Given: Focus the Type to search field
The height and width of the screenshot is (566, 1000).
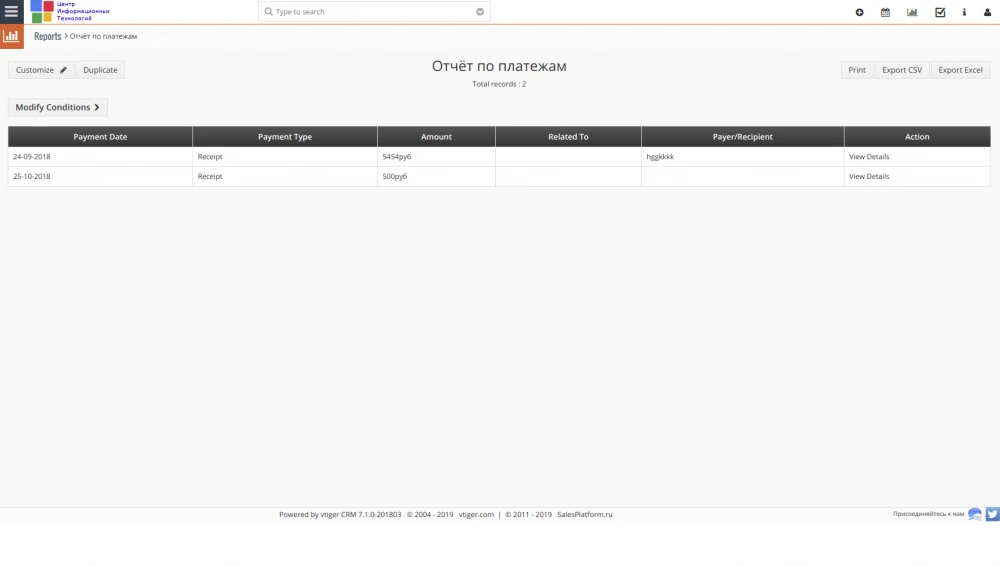Looking at the screenshot, I should [374, 11].
